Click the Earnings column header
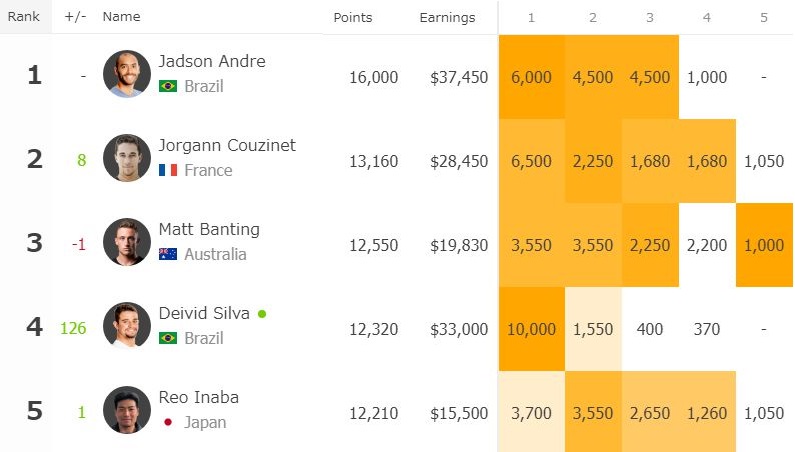Screen dimensions: 795x452 [447, 17]
